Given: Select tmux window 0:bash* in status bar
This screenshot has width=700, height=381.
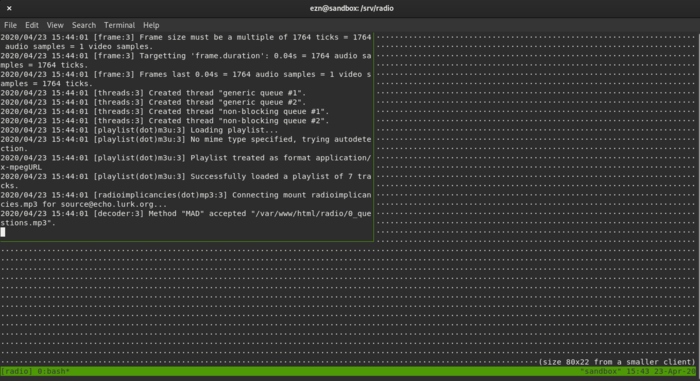Looking at the screenshot, I should (x=54, y=371).
